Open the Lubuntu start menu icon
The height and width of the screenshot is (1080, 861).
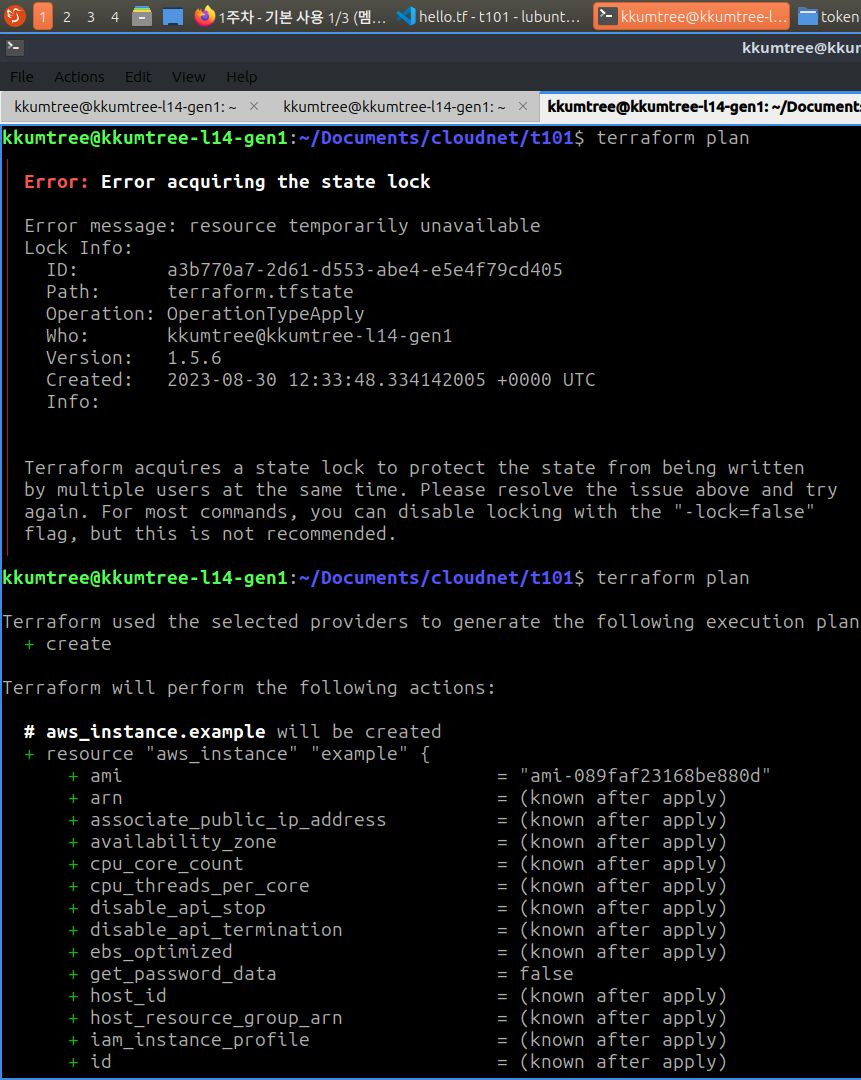[14, 15]
